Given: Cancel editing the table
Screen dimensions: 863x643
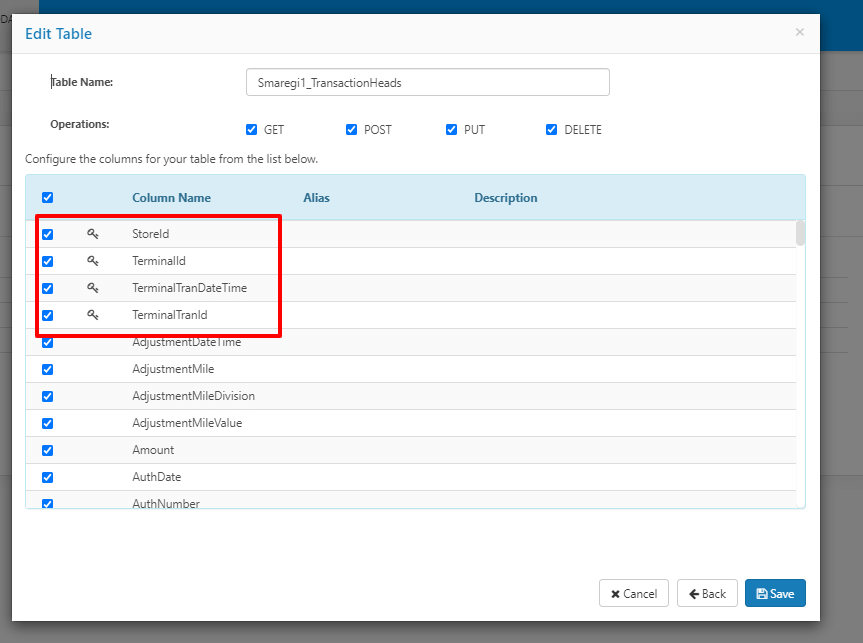Looking at the screenshot, I should 634,593.
